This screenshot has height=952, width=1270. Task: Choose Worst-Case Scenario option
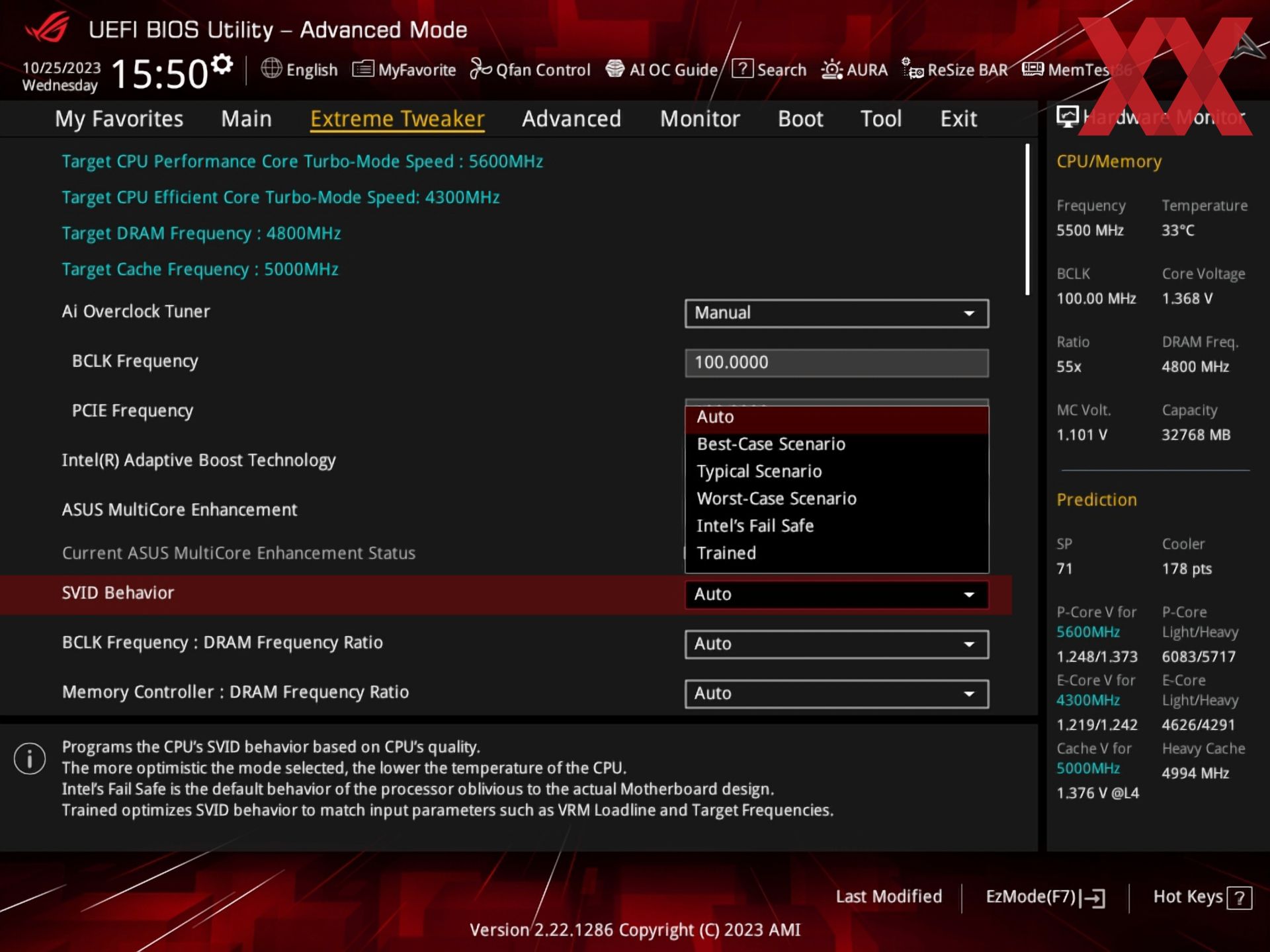point(837,498)
